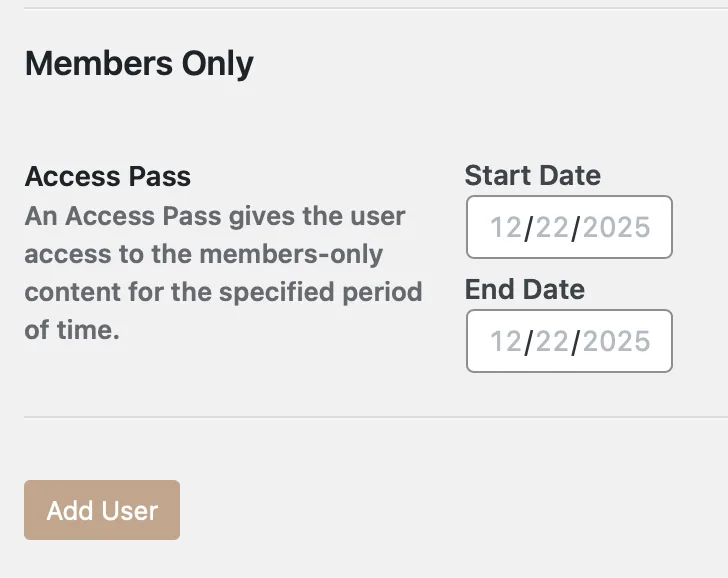Click the Add User button
This screenshot has width=728, height=578.
[102, 510]
